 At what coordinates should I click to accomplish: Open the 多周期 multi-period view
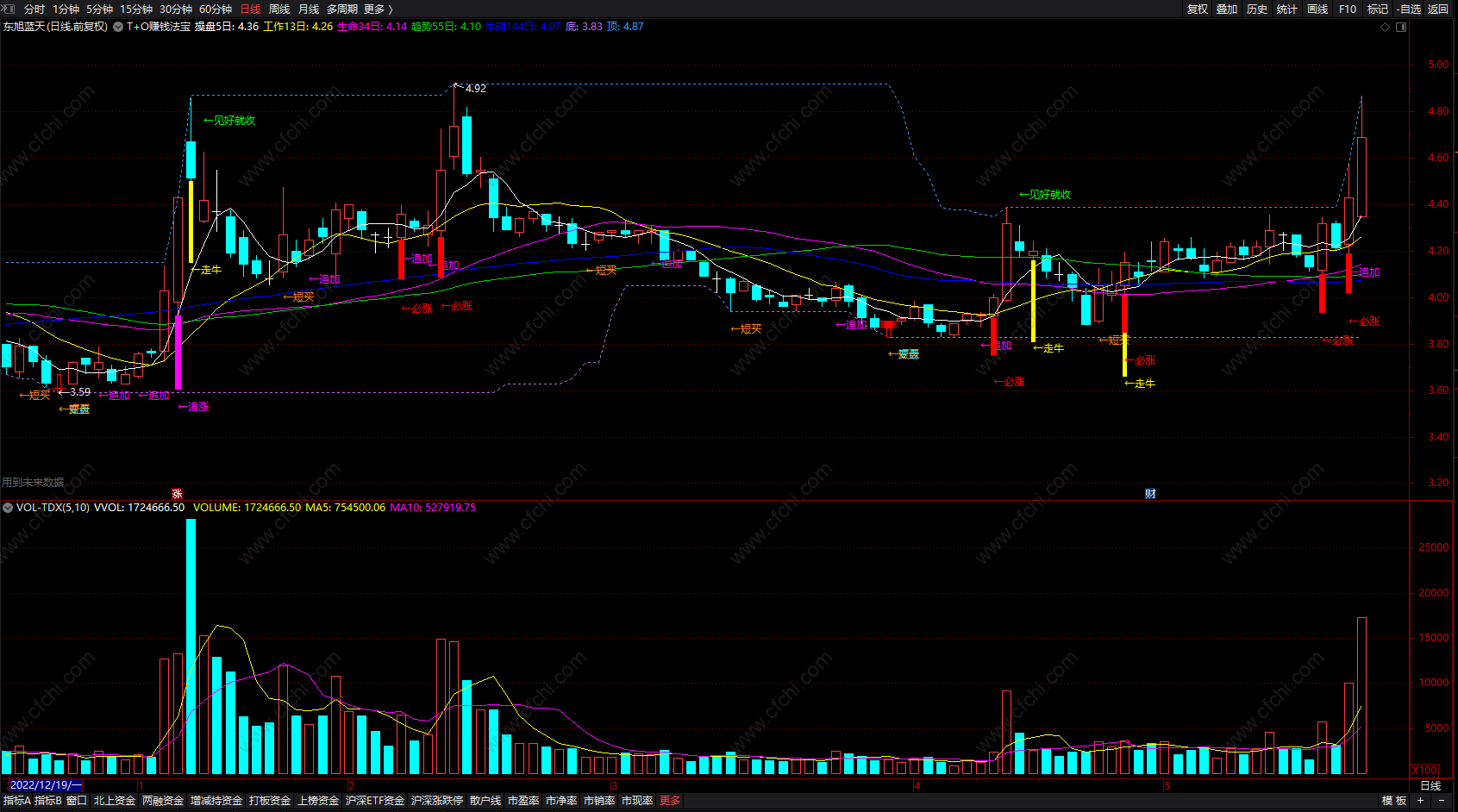[x=342, y=9]
